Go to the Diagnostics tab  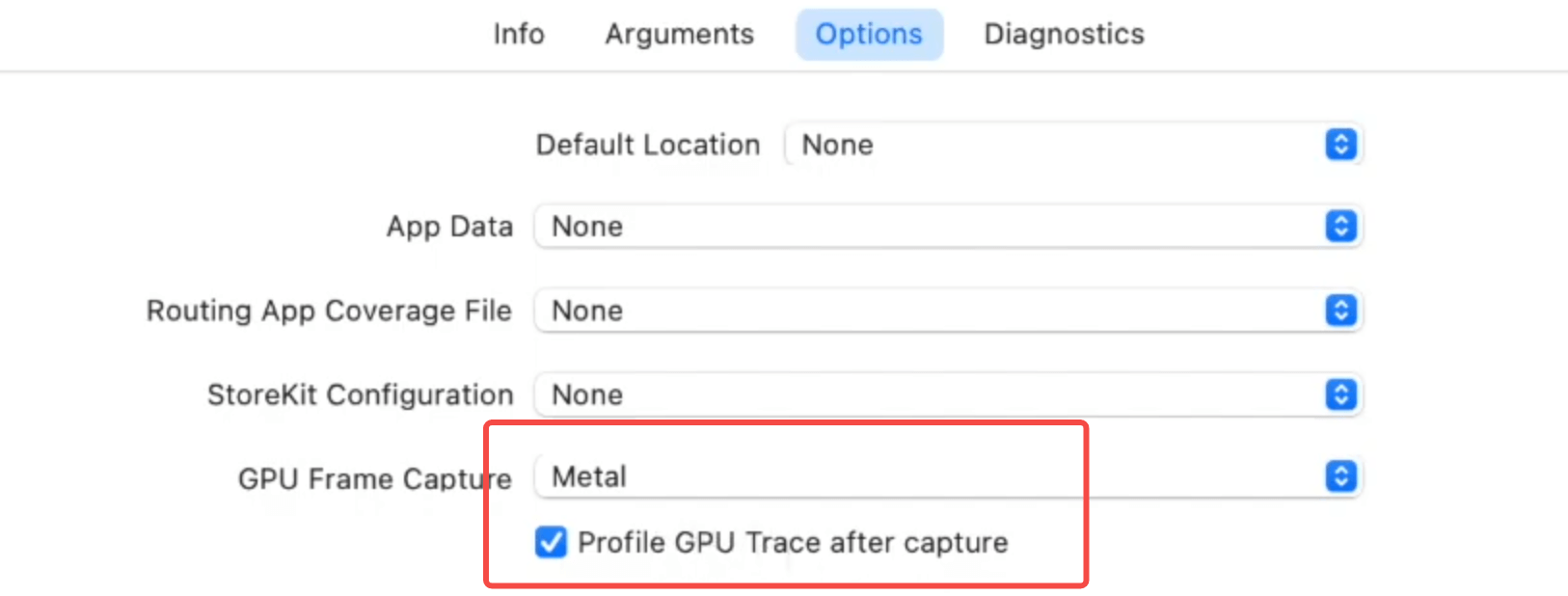pyautogui.click(x=1064, y=35)
